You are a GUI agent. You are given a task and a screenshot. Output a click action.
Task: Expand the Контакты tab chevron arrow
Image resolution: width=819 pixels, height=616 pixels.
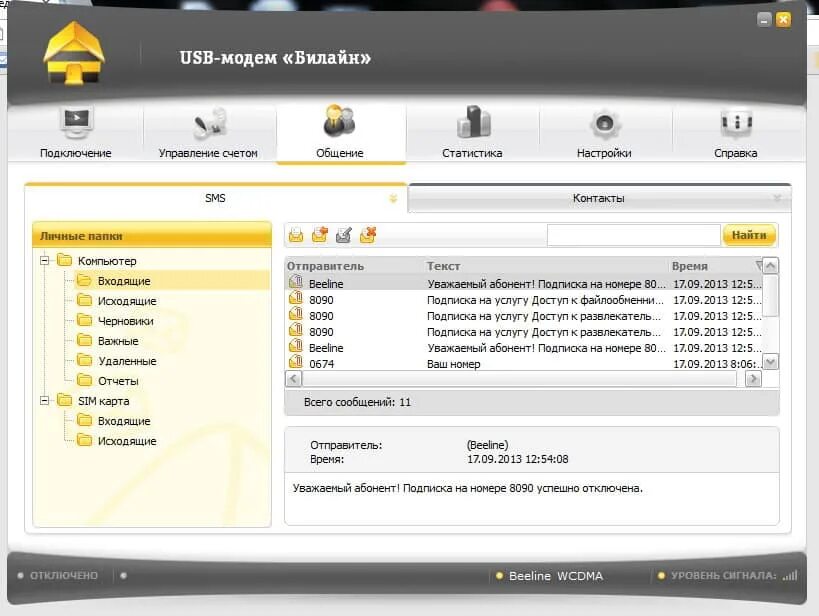[x=777, y=199]
